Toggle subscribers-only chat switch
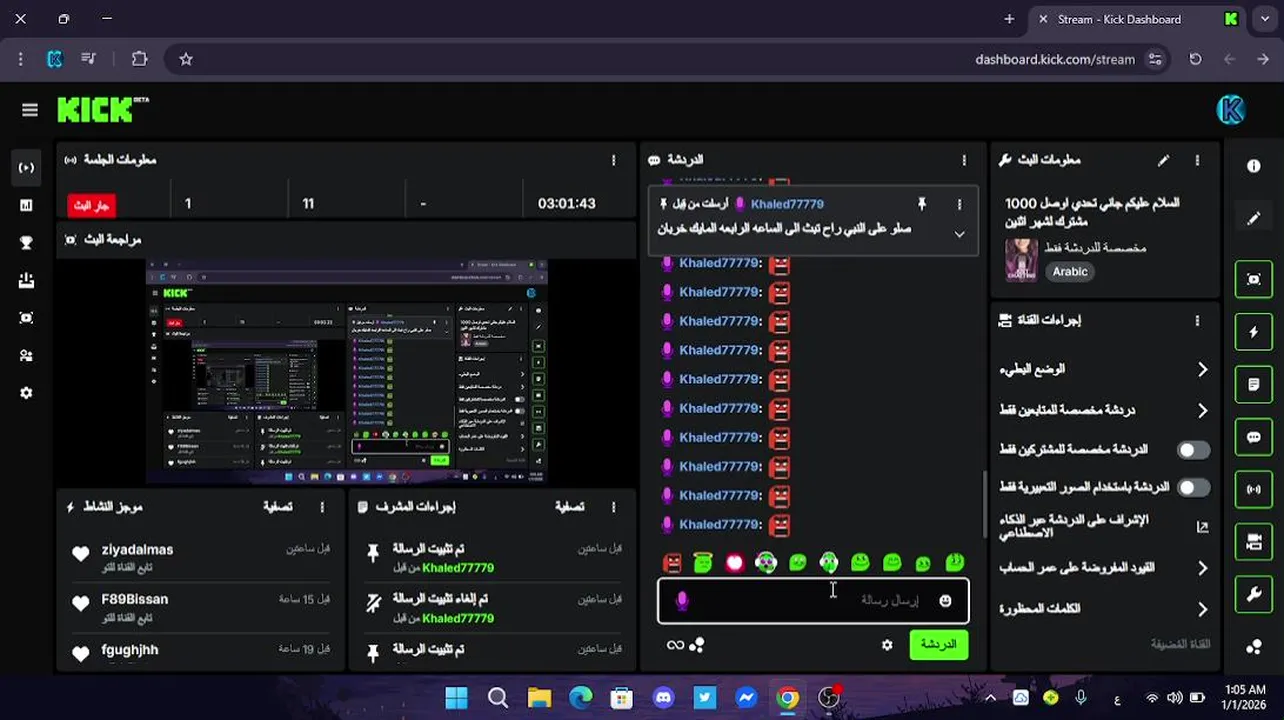Image resolution: width=1284 pixels, height=720 pixels. tap(1192, 450)
